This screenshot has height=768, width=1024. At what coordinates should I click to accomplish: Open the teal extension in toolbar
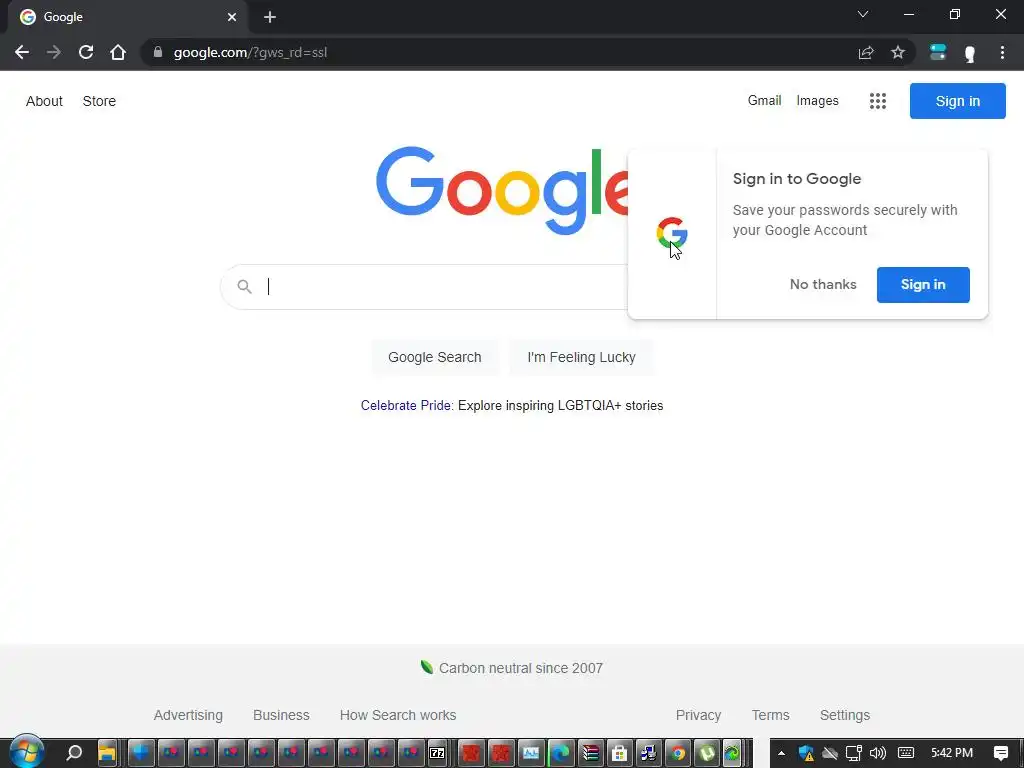coord(938,52)
